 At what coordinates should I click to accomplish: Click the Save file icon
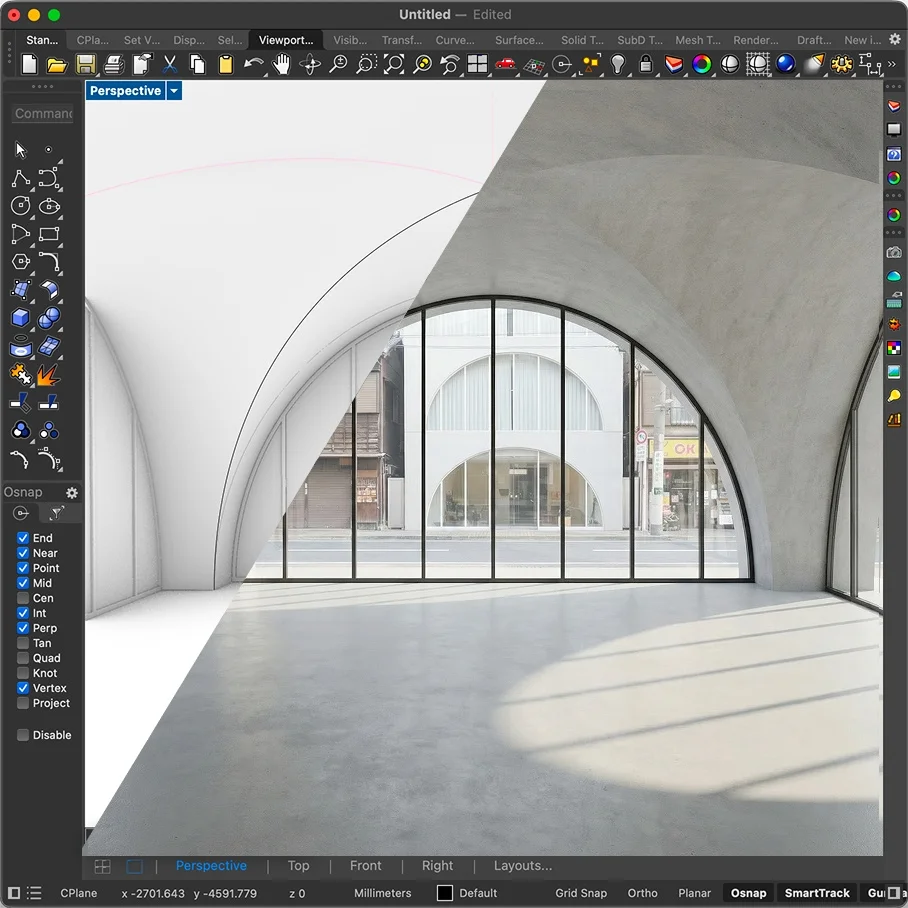coord(86,64)
